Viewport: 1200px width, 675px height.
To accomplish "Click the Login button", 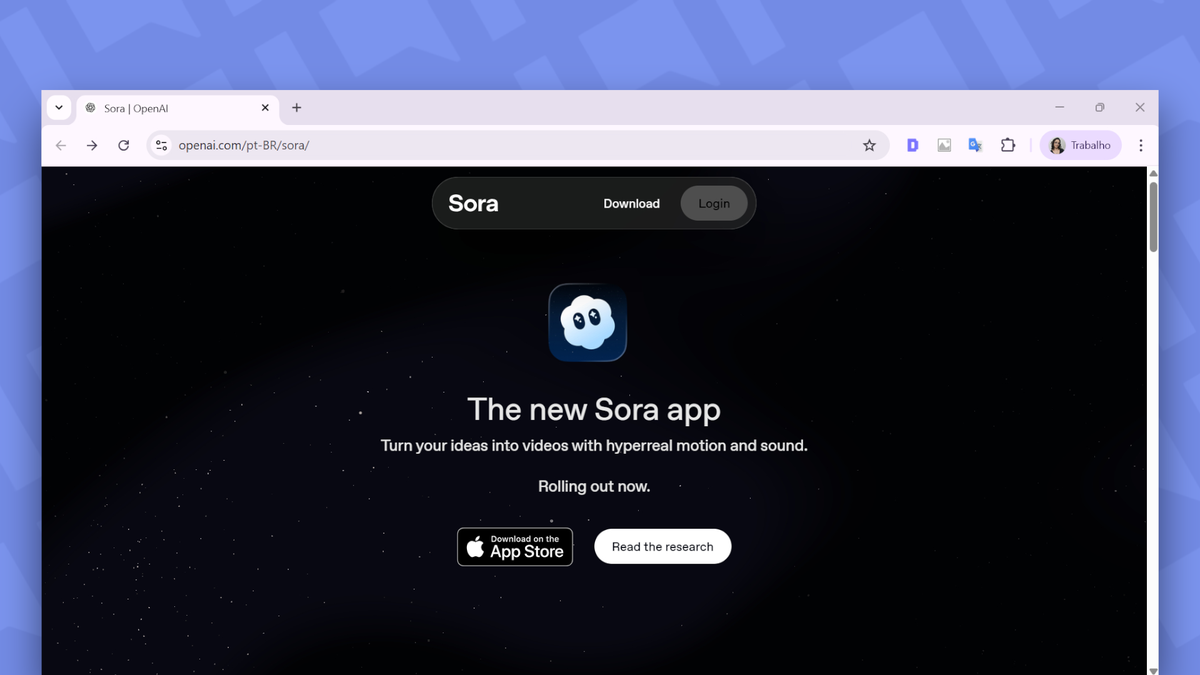I will coord(714,203).
